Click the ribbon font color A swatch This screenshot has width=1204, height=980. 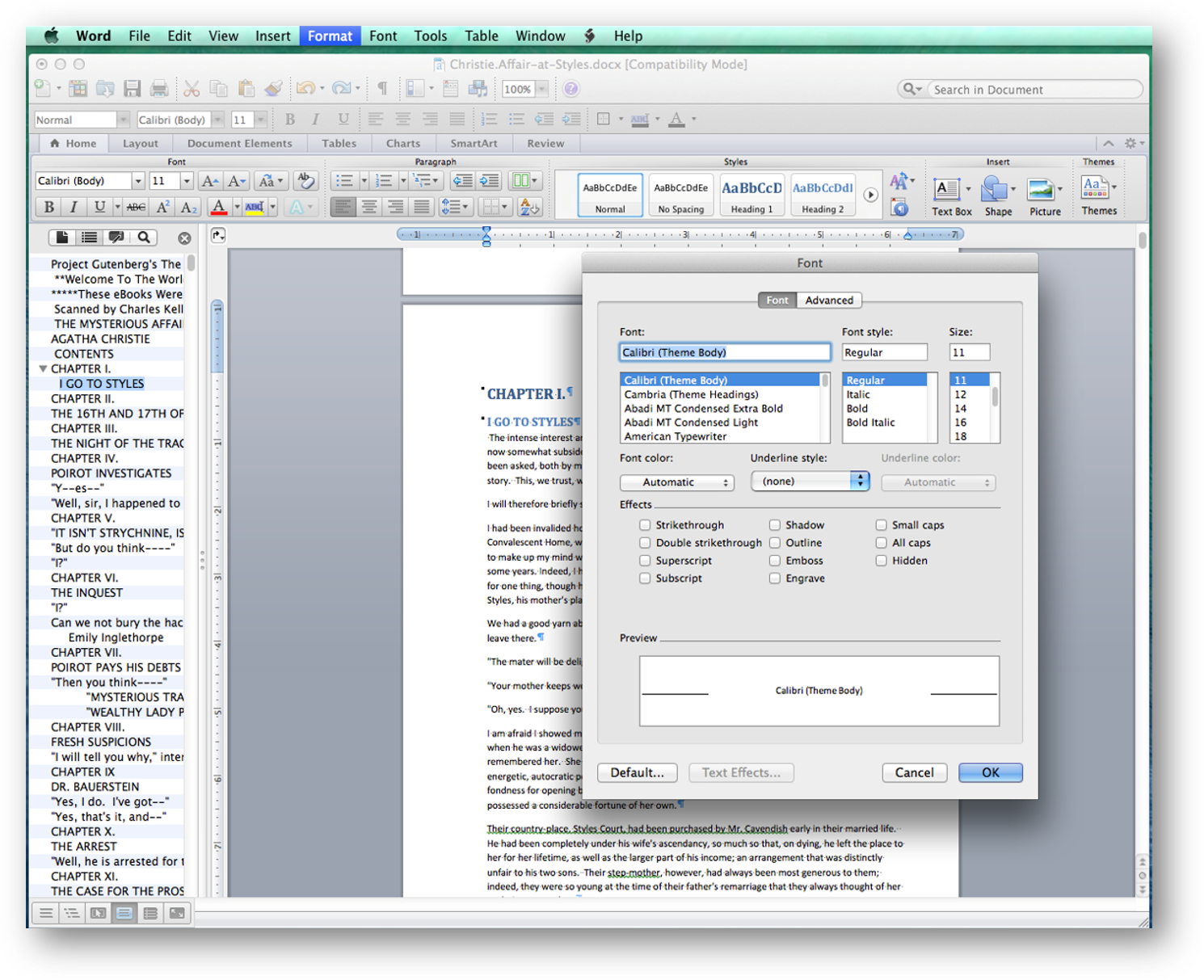pos(218,207)
